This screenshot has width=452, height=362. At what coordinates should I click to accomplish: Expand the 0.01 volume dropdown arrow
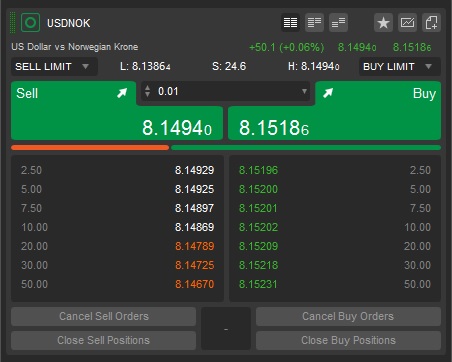304,91
